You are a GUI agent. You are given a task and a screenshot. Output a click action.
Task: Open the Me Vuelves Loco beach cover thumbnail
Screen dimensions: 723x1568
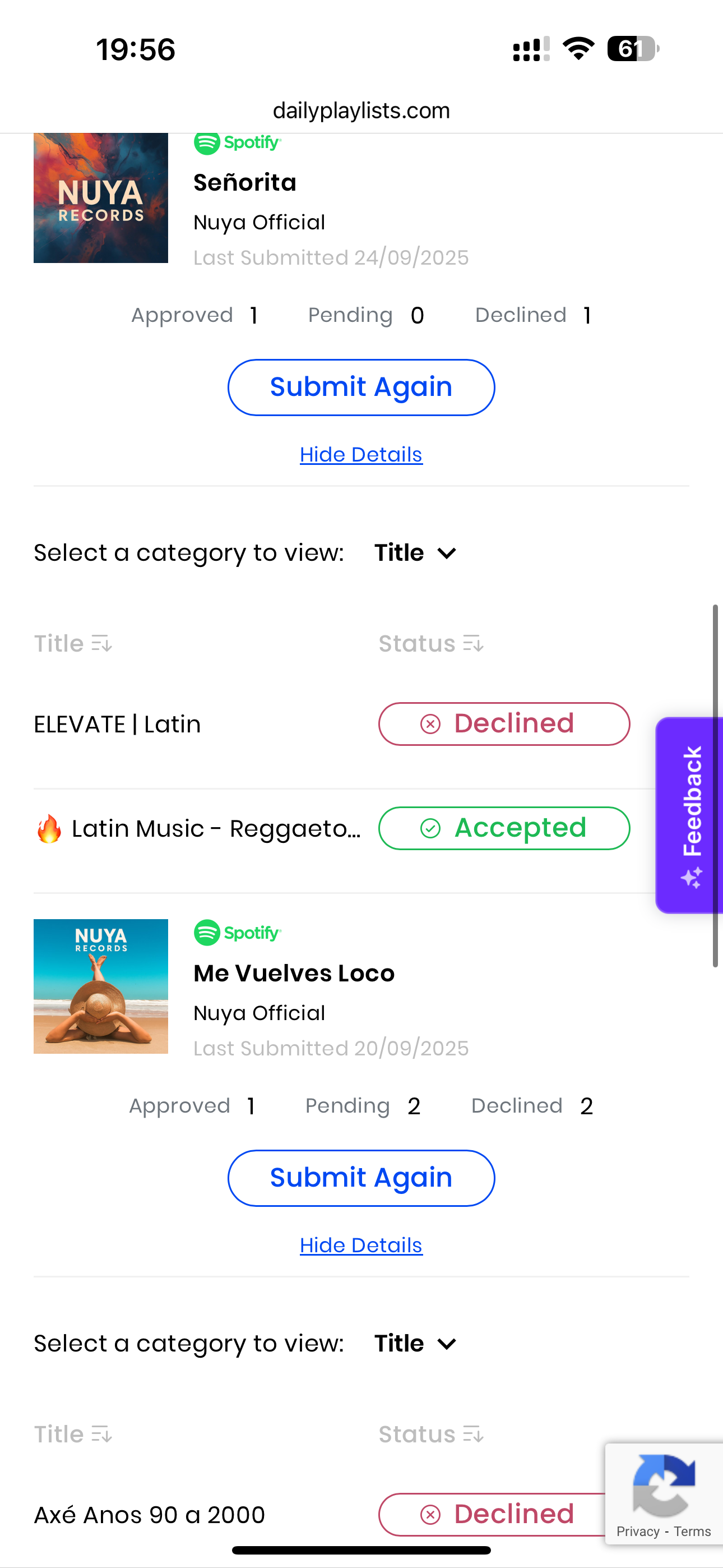pyautogui.click(x=100, y=986)
